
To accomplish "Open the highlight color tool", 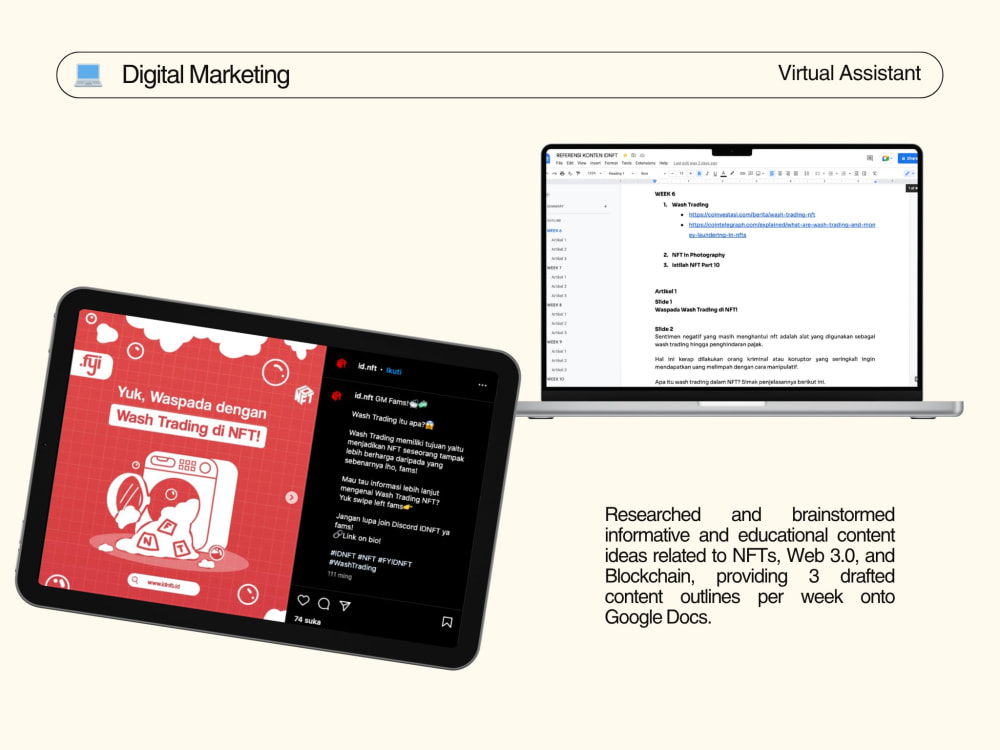I will pos(732,173).
